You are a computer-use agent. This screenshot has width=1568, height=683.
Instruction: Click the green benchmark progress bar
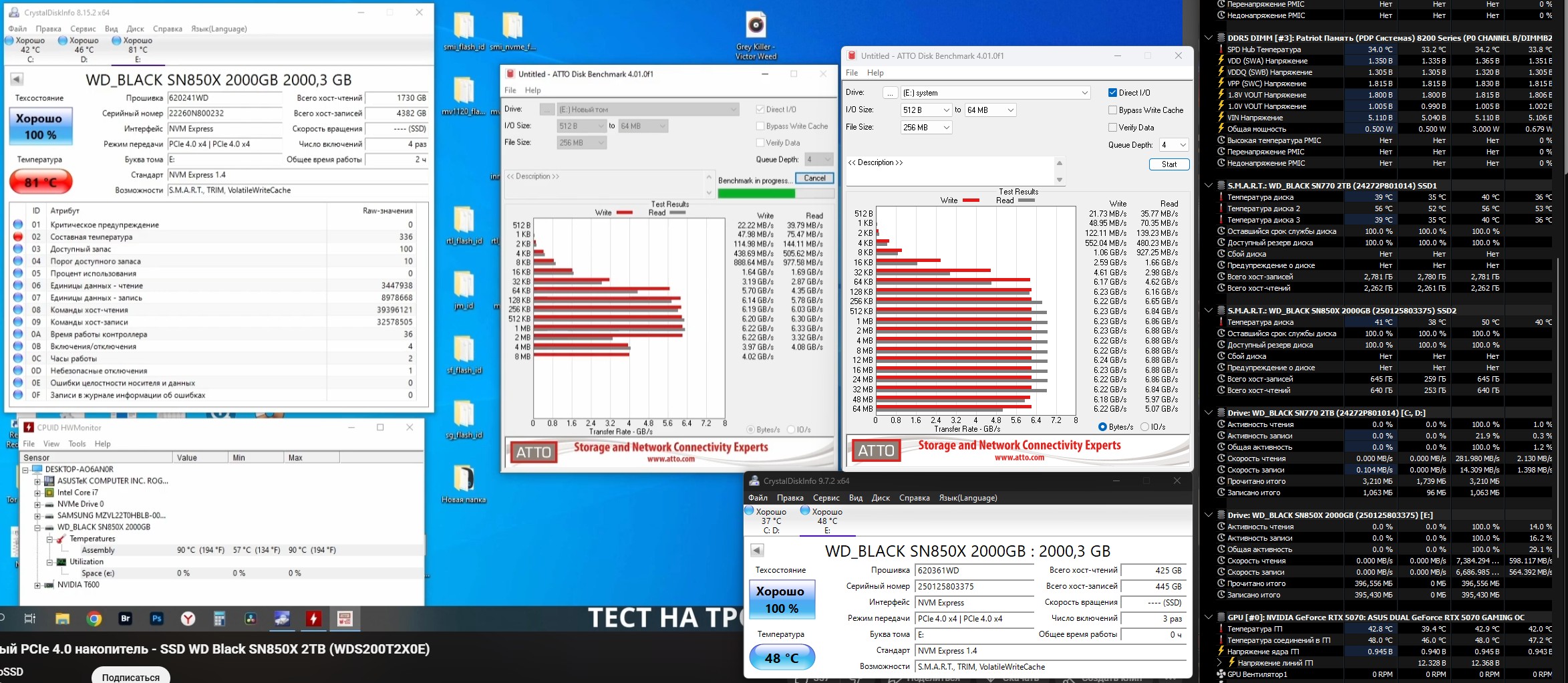pyautogui.click(x=776, y=194)
